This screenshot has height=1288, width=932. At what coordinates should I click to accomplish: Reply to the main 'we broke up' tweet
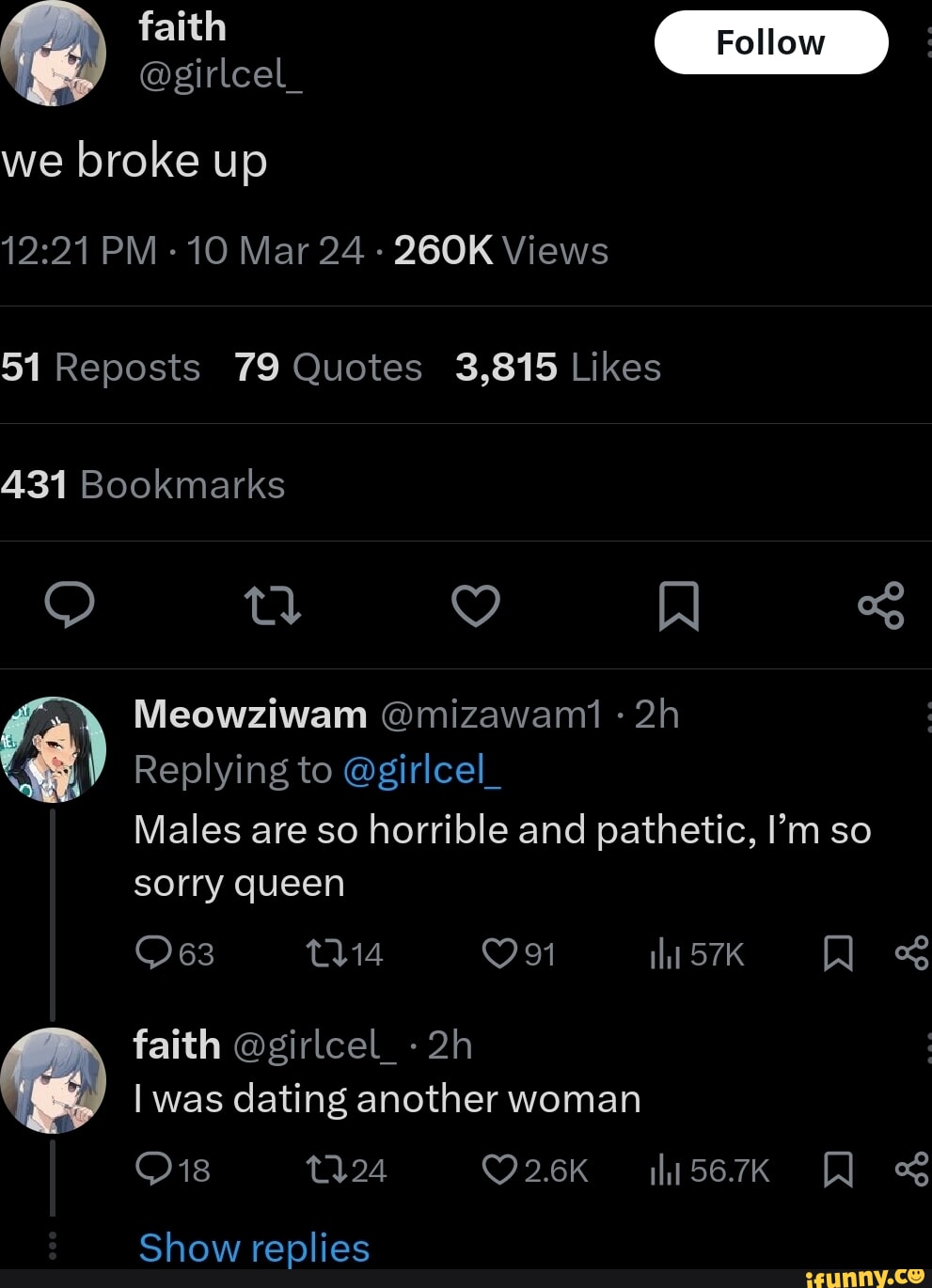(70, 605)
